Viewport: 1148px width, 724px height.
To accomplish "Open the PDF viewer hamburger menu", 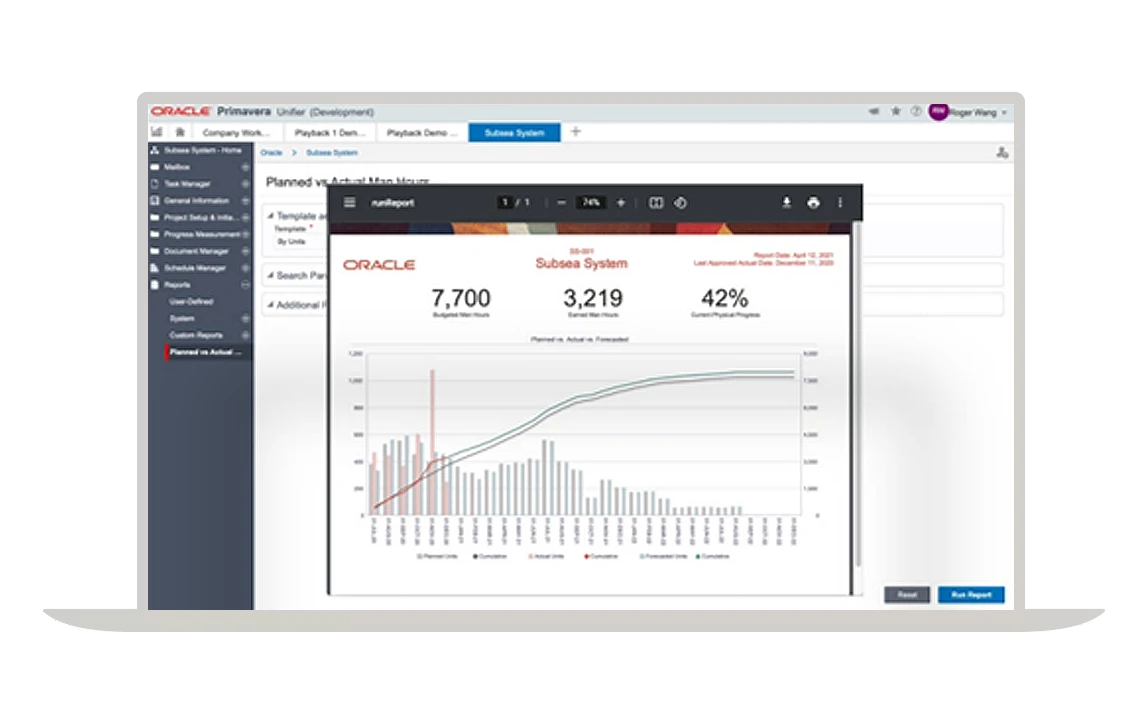I will [349, 203].
